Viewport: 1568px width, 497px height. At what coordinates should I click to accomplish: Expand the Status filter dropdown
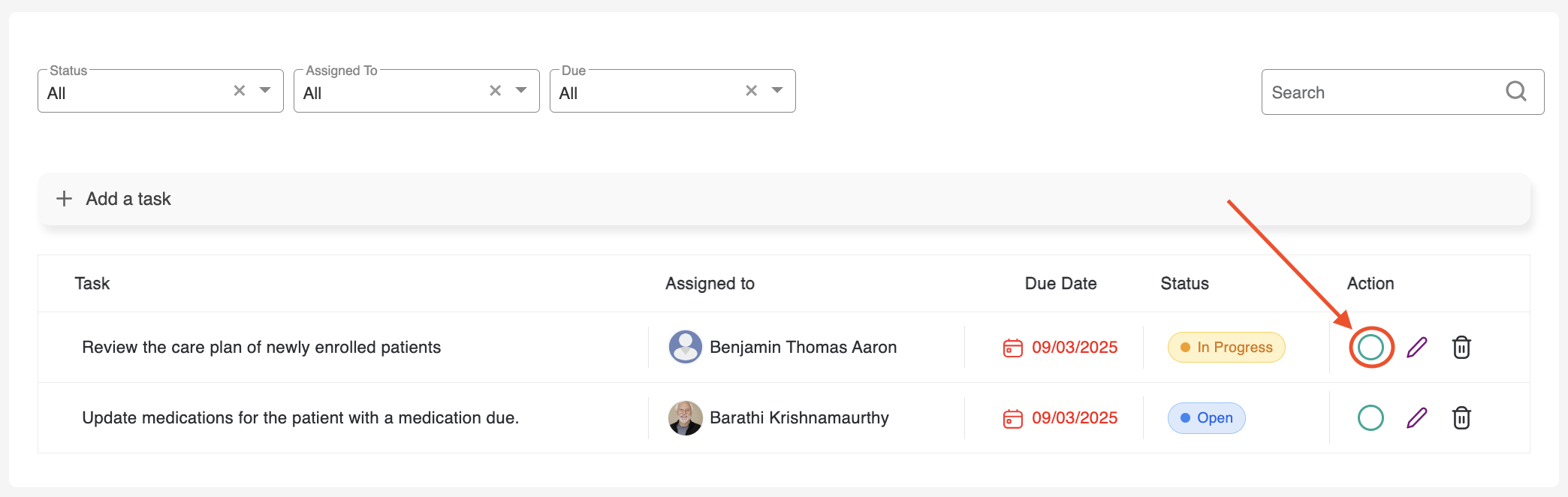point(265,91)
